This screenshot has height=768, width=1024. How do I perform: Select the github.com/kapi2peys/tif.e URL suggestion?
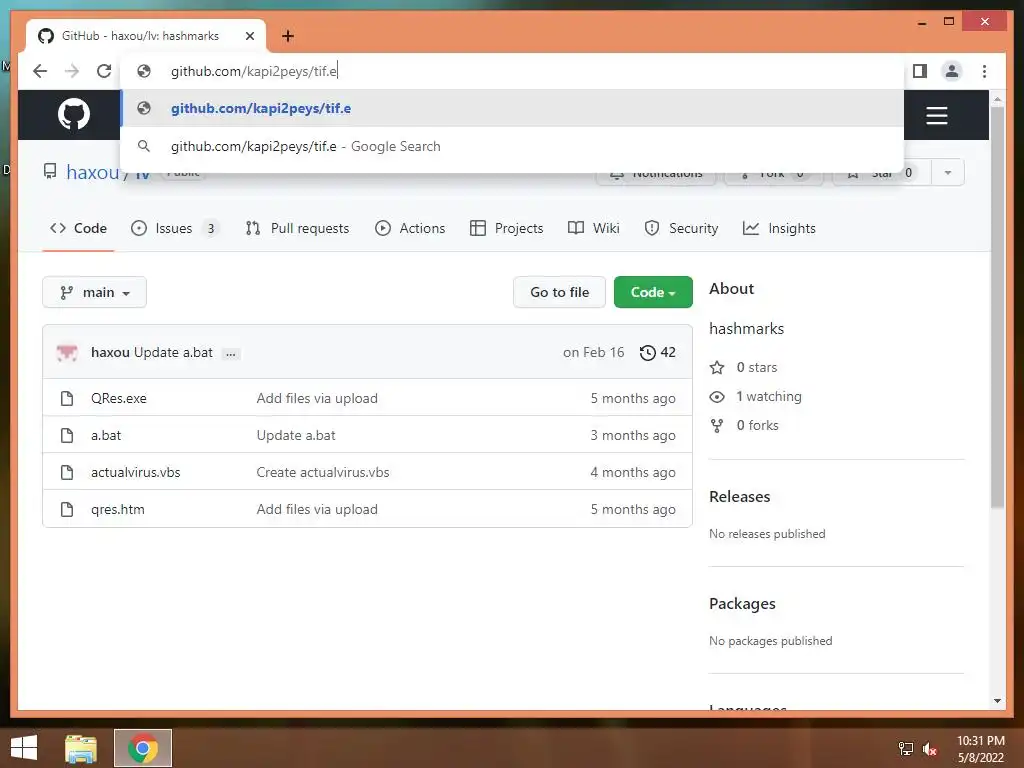(x=512, y=108)
